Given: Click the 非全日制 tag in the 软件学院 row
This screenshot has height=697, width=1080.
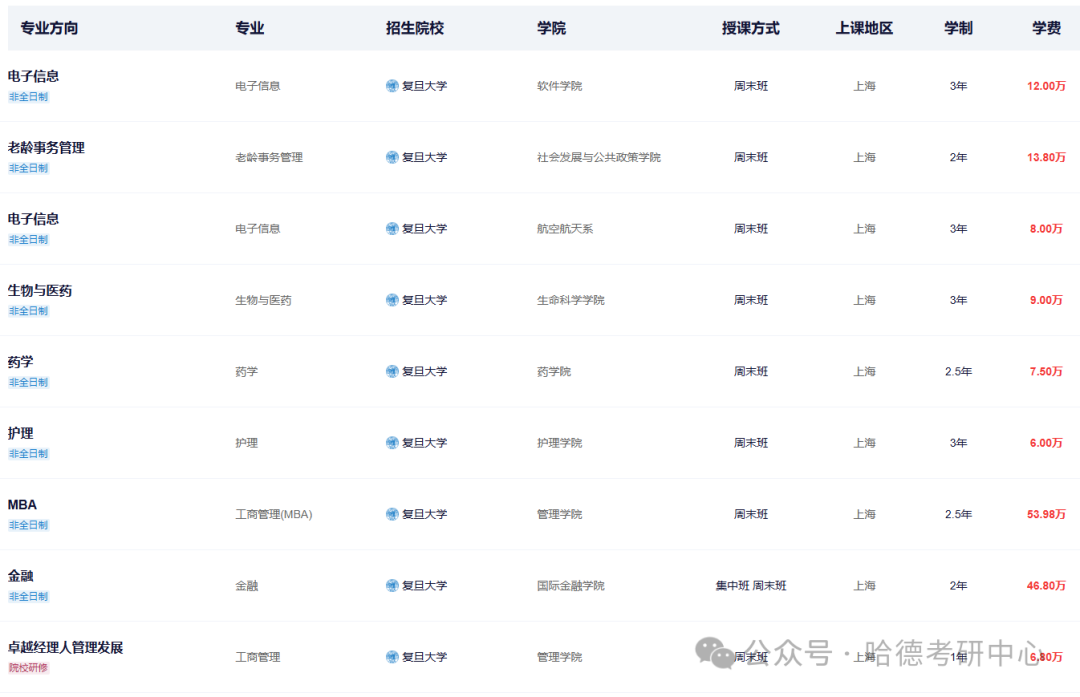Looking at the screenshot, I should pos(28,97).
